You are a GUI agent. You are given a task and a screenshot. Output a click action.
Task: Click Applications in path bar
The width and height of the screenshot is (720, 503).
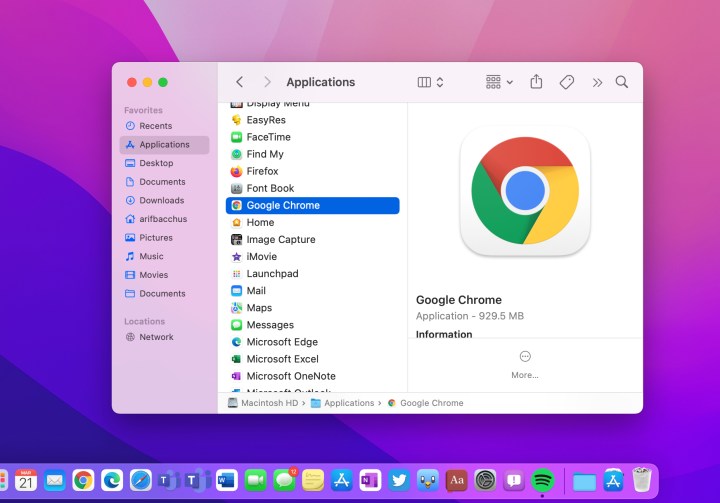tap(343, 403)
